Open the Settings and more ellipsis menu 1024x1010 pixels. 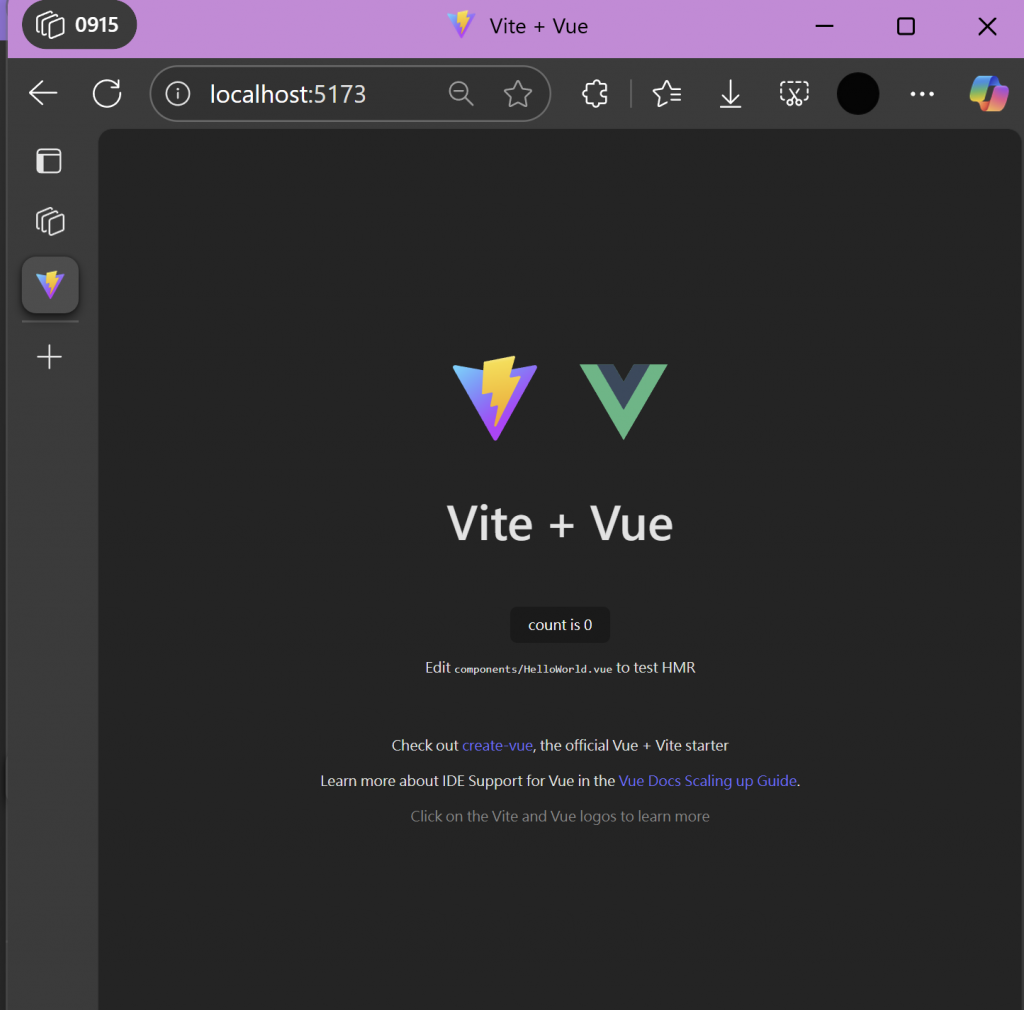tap(922, 94)
